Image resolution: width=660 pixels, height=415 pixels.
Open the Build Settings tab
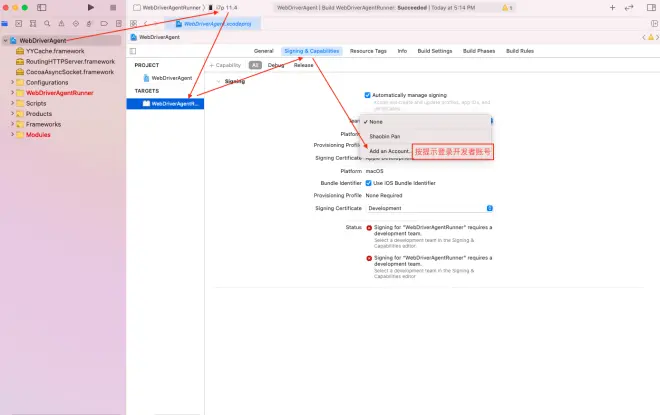(434, 51)
